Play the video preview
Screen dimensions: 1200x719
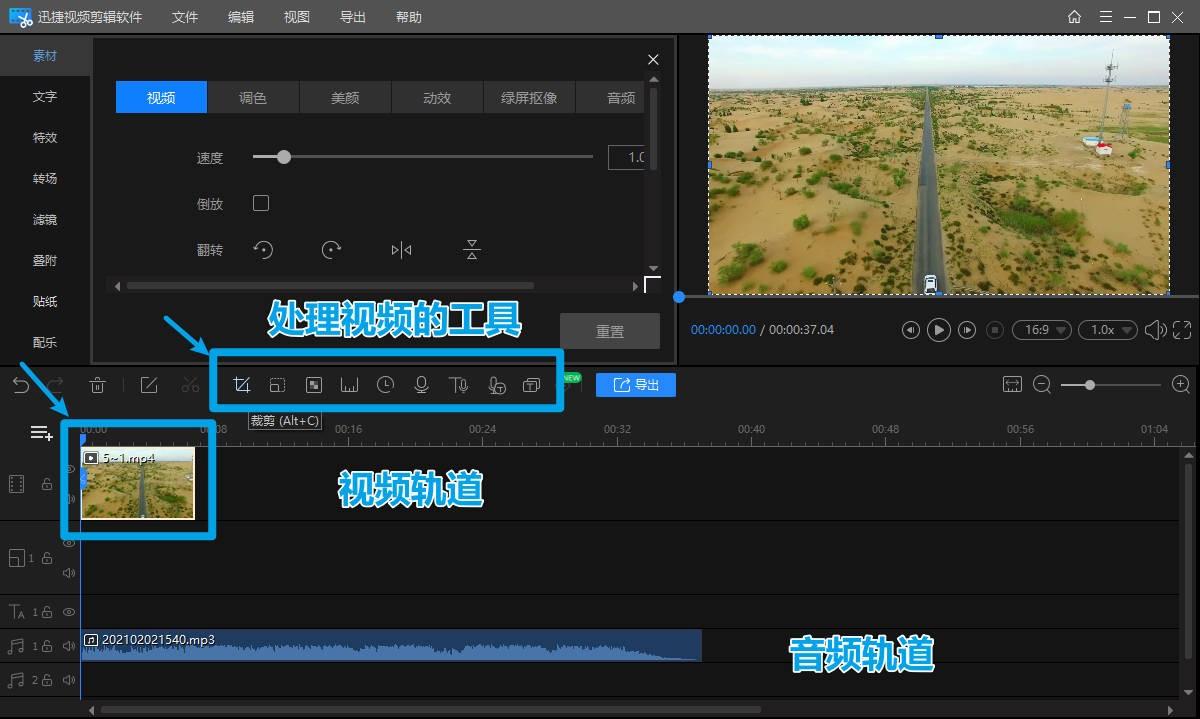938,330
